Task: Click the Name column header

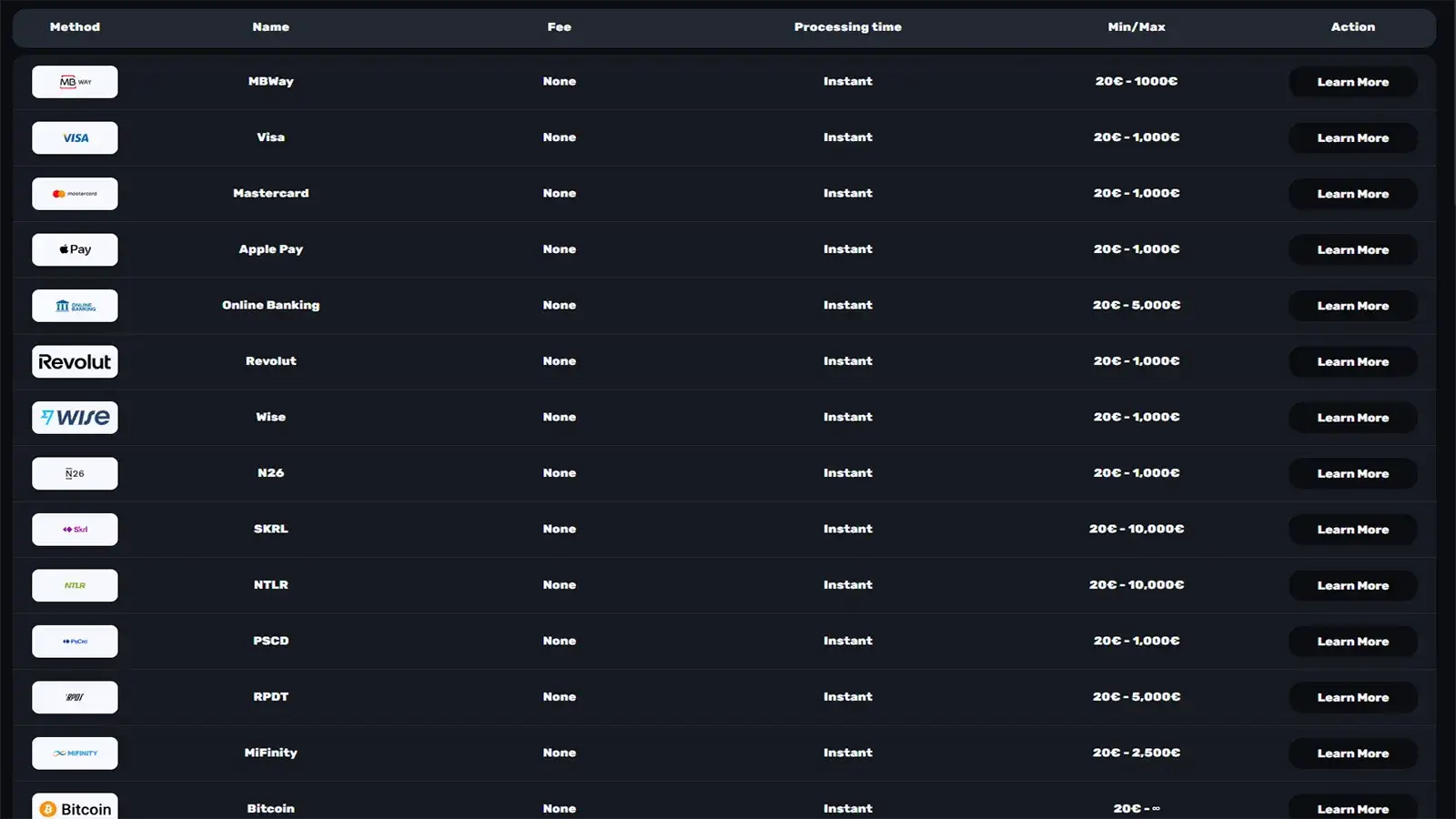Action: pyautogui.click(x=271, y=27)
